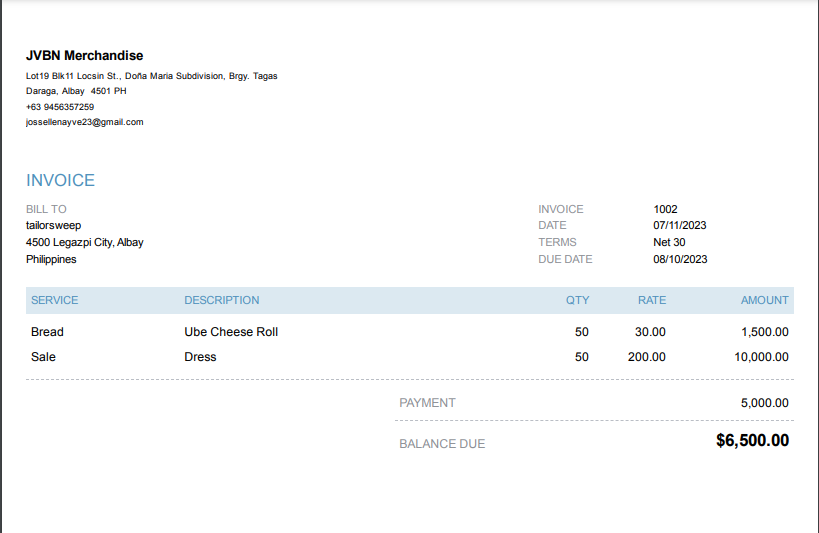Click the AMOUNT column header
Viewport: 819px width, 533px height.
tap(765, 300)
